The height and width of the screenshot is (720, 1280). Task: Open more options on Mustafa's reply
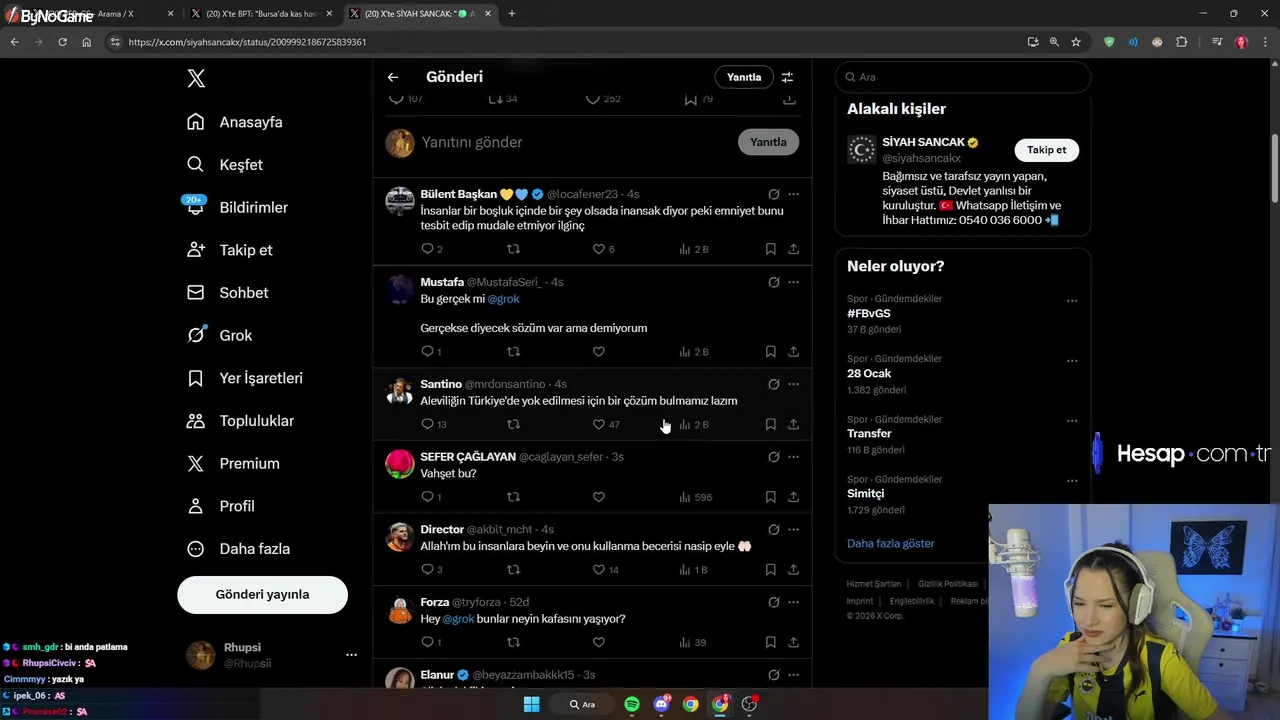pyautogui.click(x=793, y=282)
